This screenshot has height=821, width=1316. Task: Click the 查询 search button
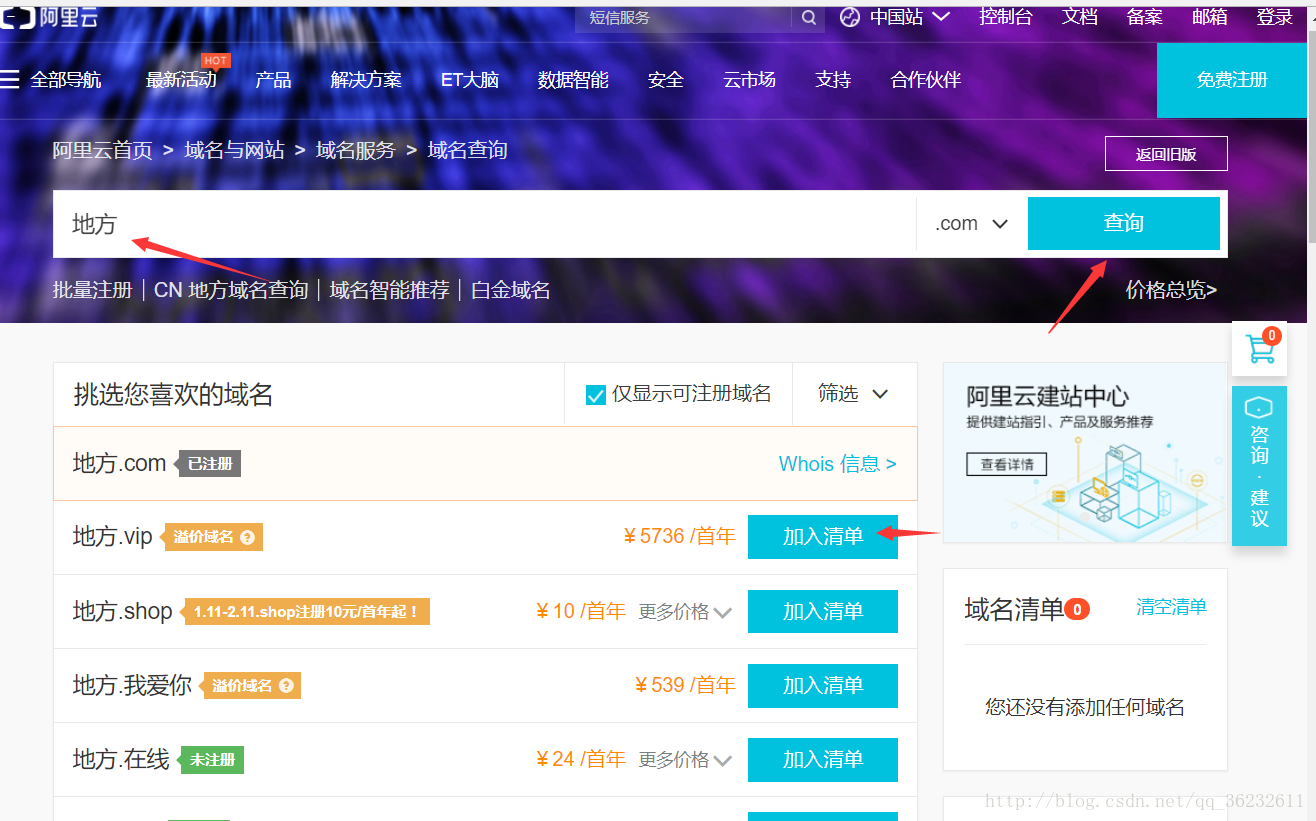[1124, 223]
